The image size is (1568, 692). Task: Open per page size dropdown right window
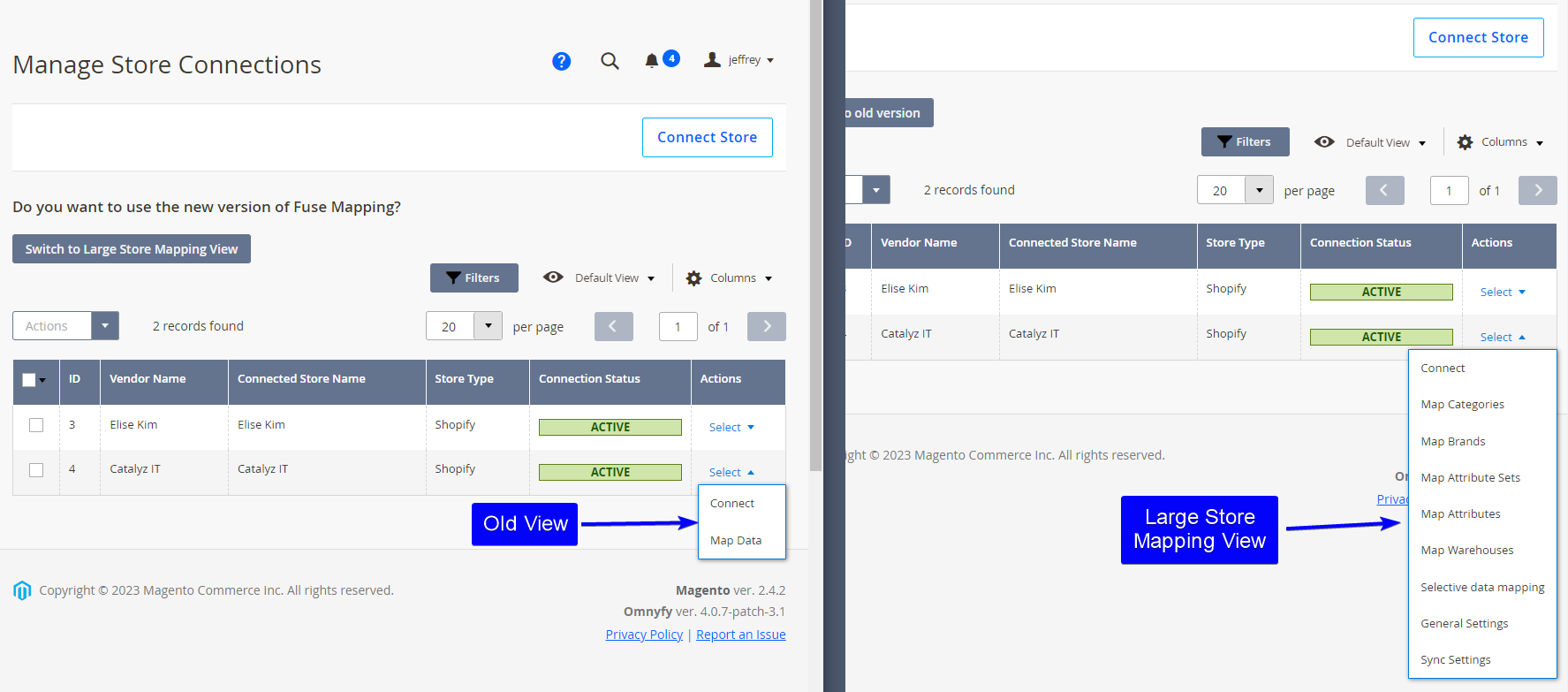click(1259, 190)
